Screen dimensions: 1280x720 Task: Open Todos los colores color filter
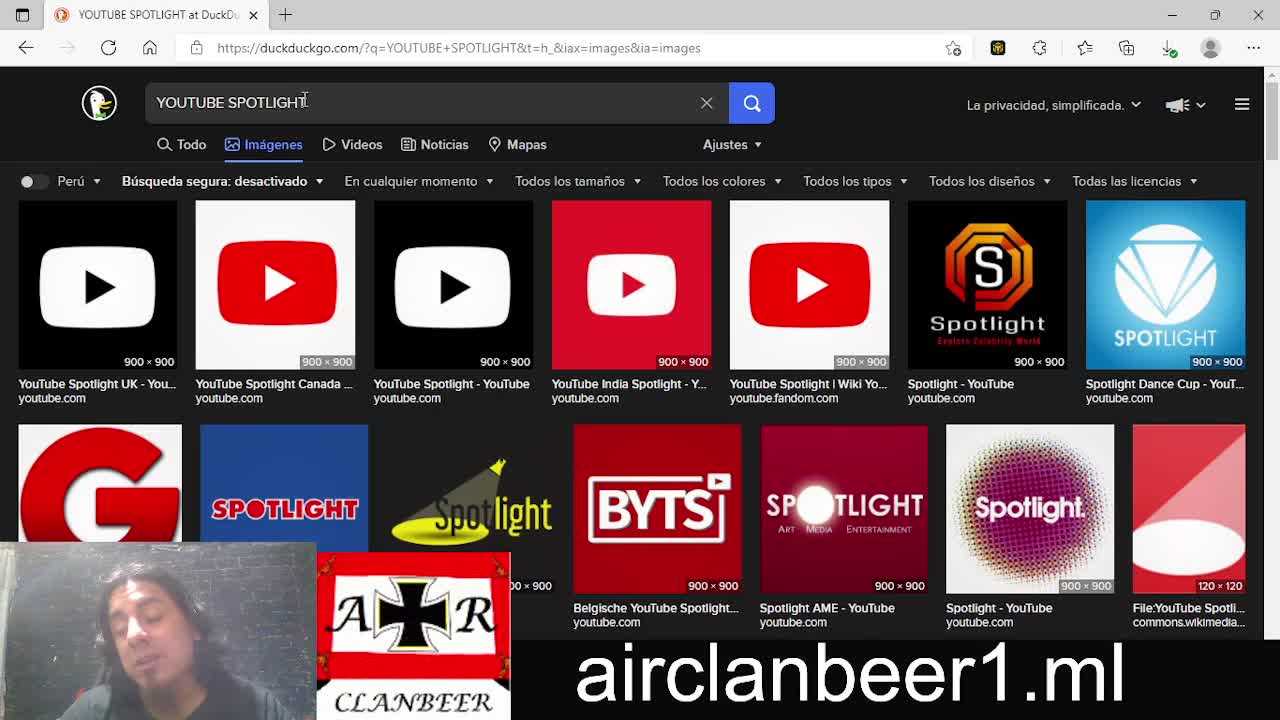(722, 181)
